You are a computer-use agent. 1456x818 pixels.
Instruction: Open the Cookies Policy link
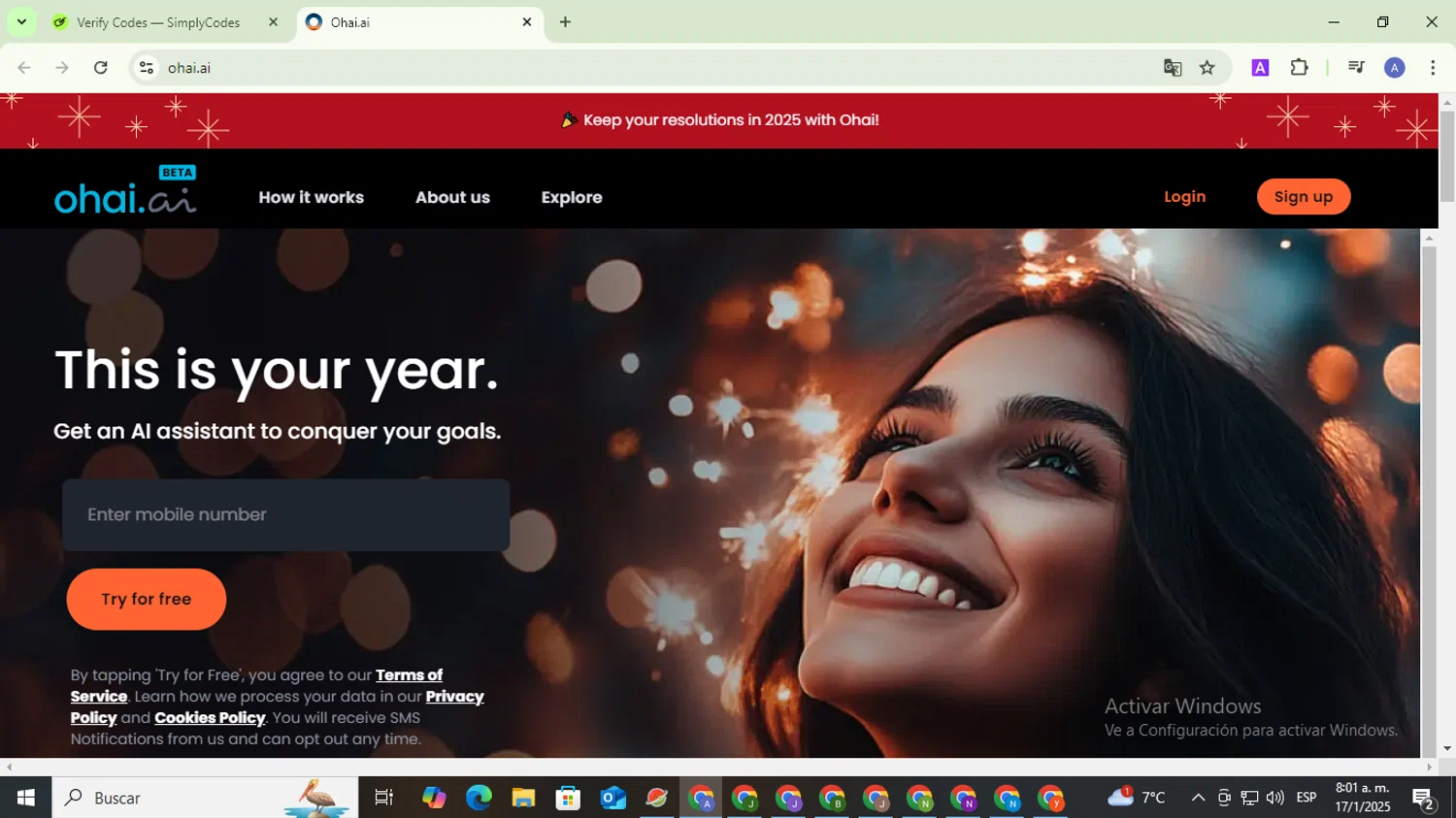click(x=210, y=718)
